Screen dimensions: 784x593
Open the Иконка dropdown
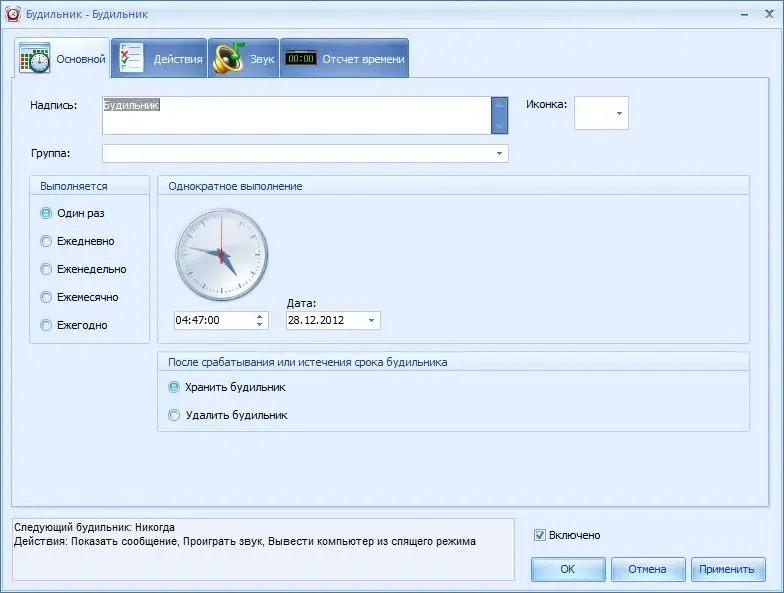click(619, 114)
